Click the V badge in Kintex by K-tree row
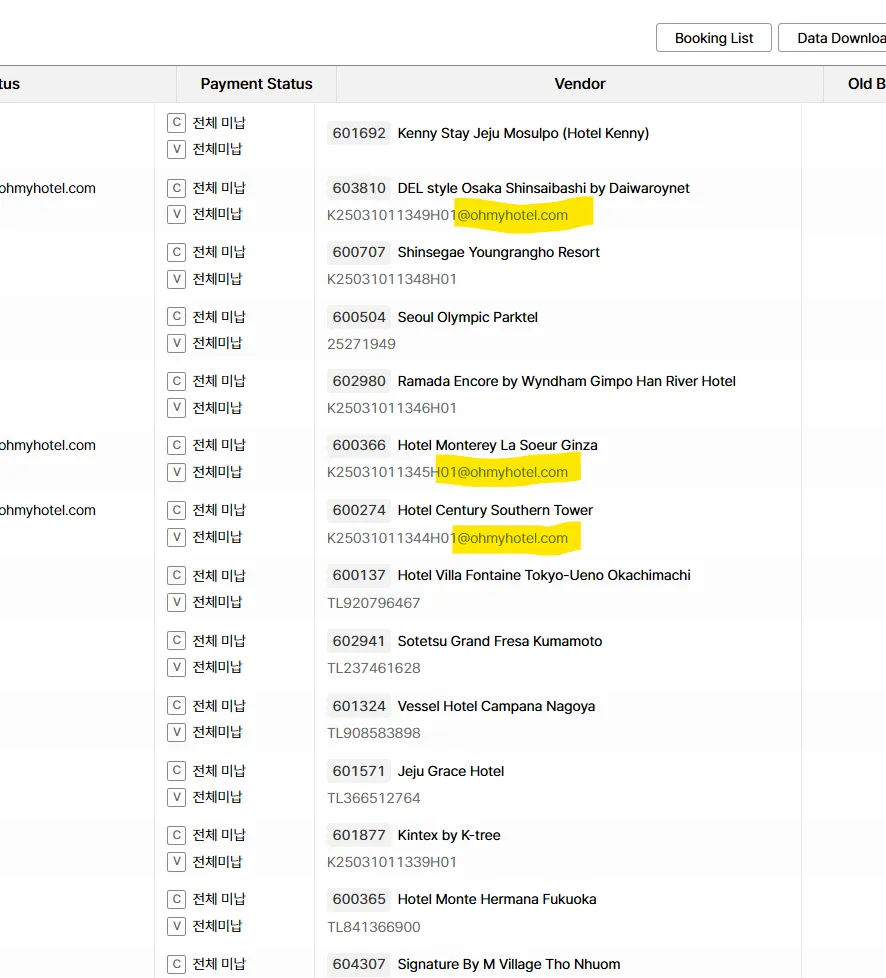886x978 pixels. tap(177, 862)
